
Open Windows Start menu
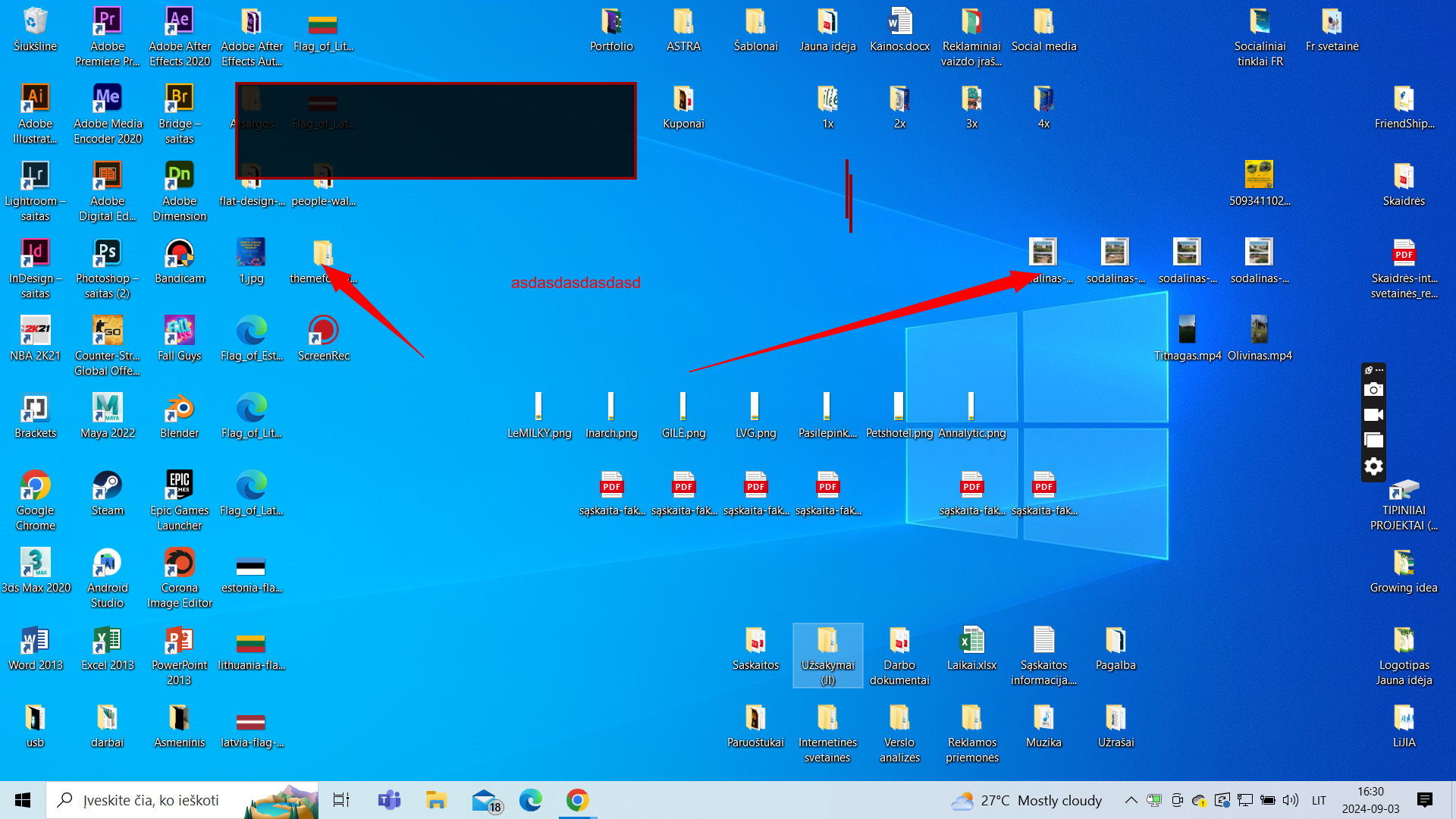(x=23, y=800)
